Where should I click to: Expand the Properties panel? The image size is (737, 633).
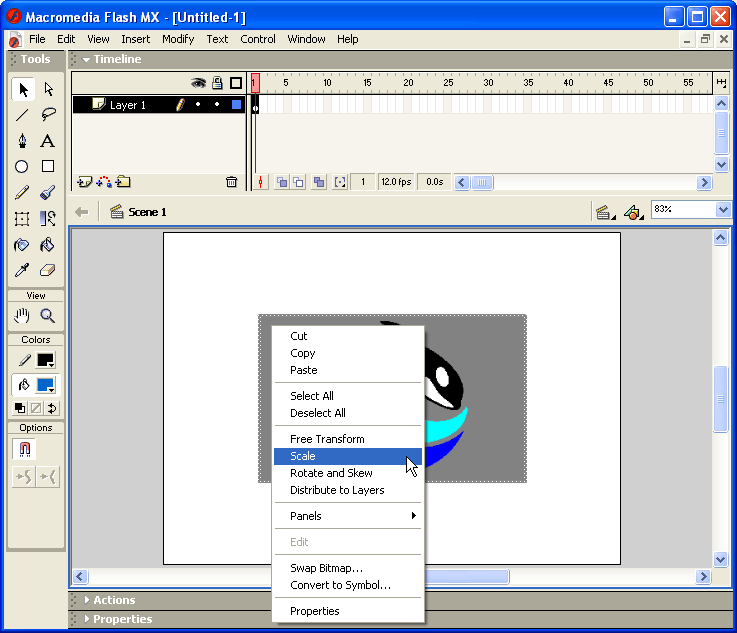pos(122,619)
